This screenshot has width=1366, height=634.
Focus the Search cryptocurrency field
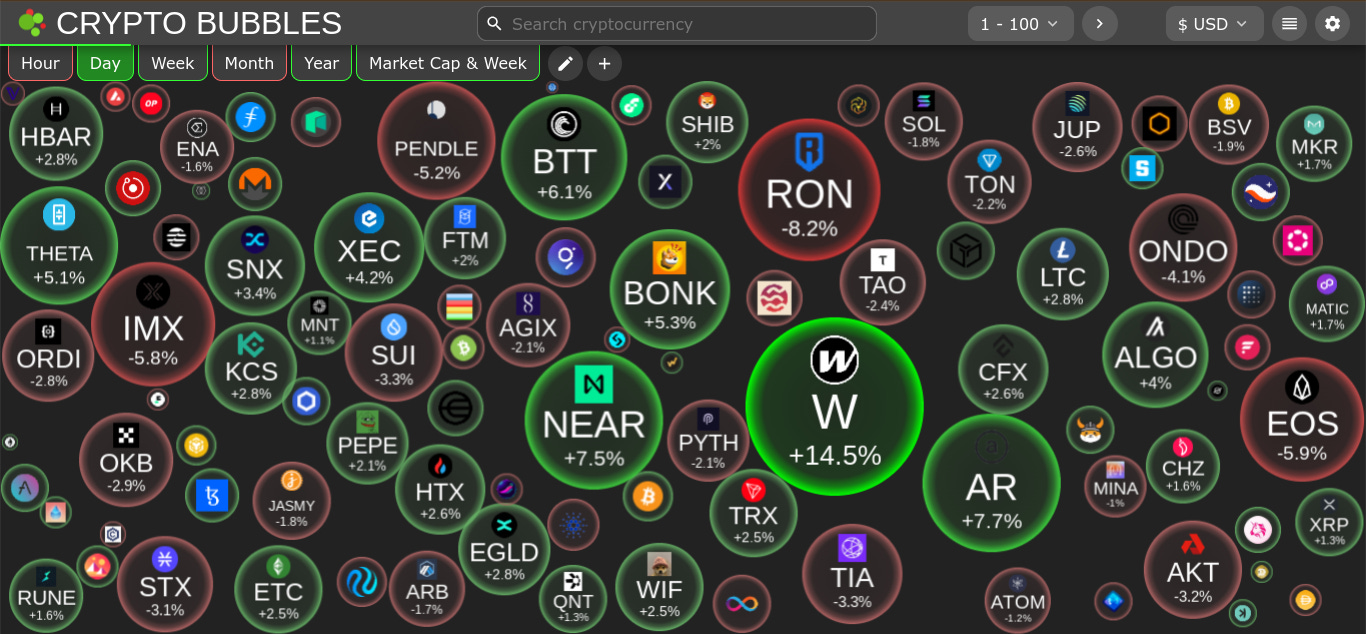677,24
